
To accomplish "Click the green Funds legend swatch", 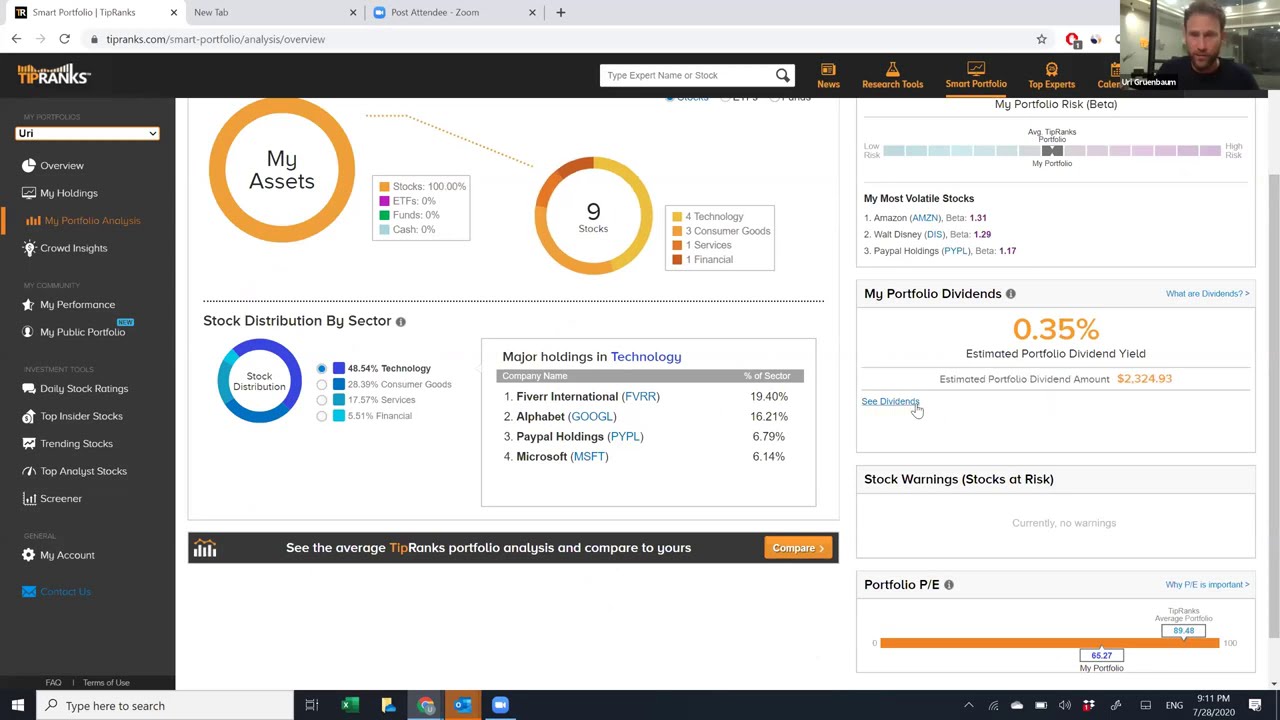I will tap(384, 215).
